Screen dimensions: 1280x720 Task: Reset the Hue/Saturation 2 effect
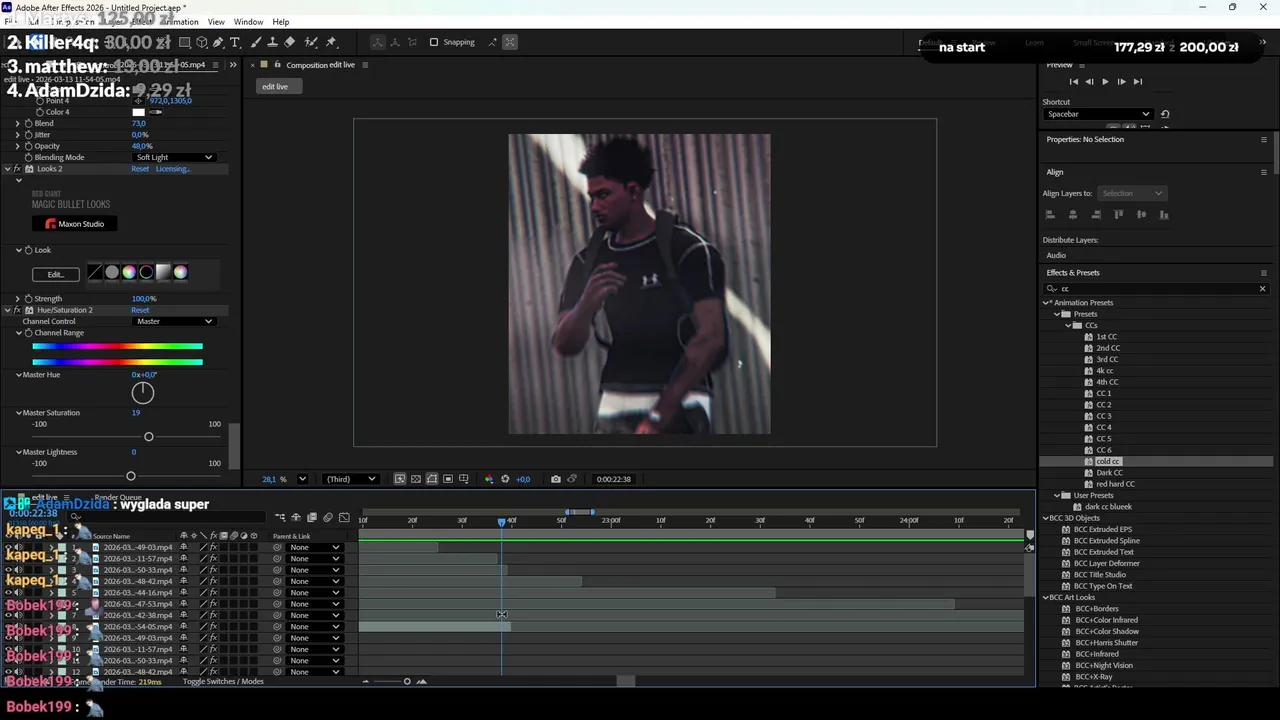tap(140, 310)
